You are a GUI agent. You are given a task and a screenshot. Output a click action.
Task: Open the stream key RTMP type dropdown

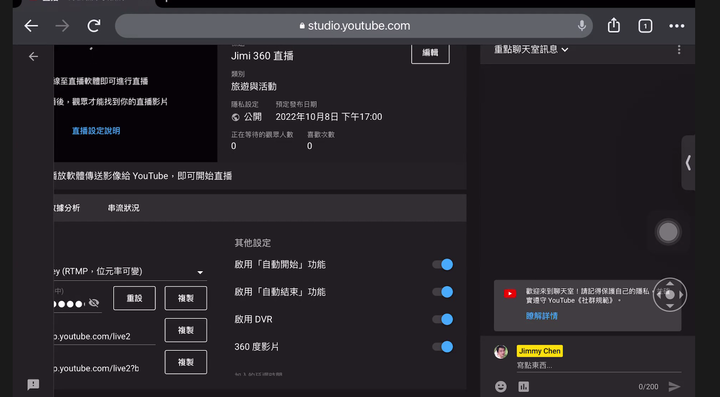[130, 272]
